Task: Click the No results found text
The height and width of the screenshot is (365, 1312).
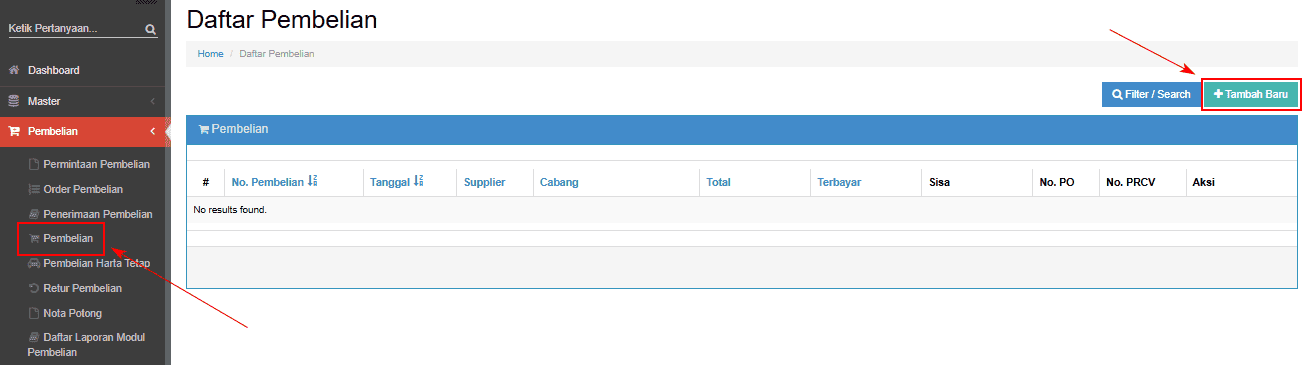Action: coord(230,210)
